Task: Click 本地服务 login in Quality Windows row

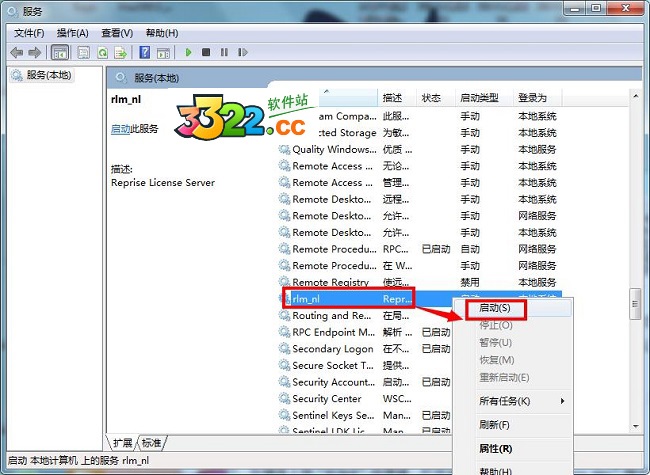Action: (x=537, y=150)
